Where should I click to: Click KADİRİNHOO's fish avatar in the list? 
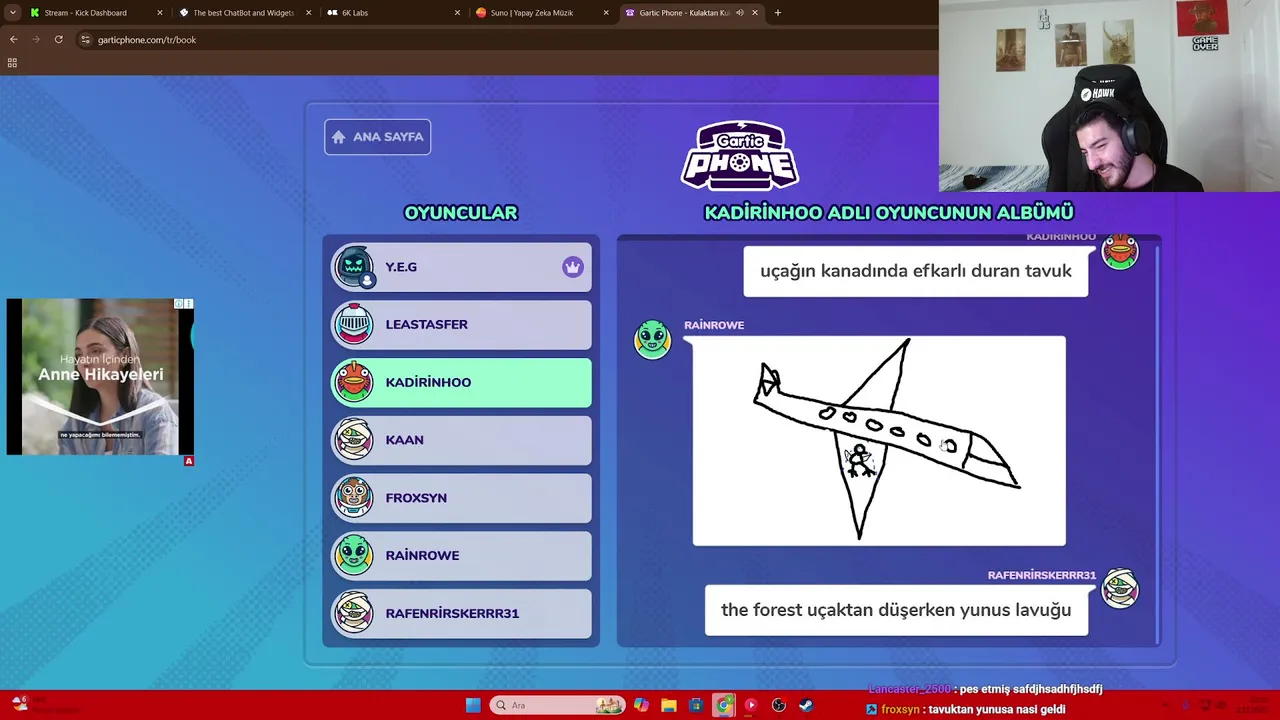click(x=354, y=382)
